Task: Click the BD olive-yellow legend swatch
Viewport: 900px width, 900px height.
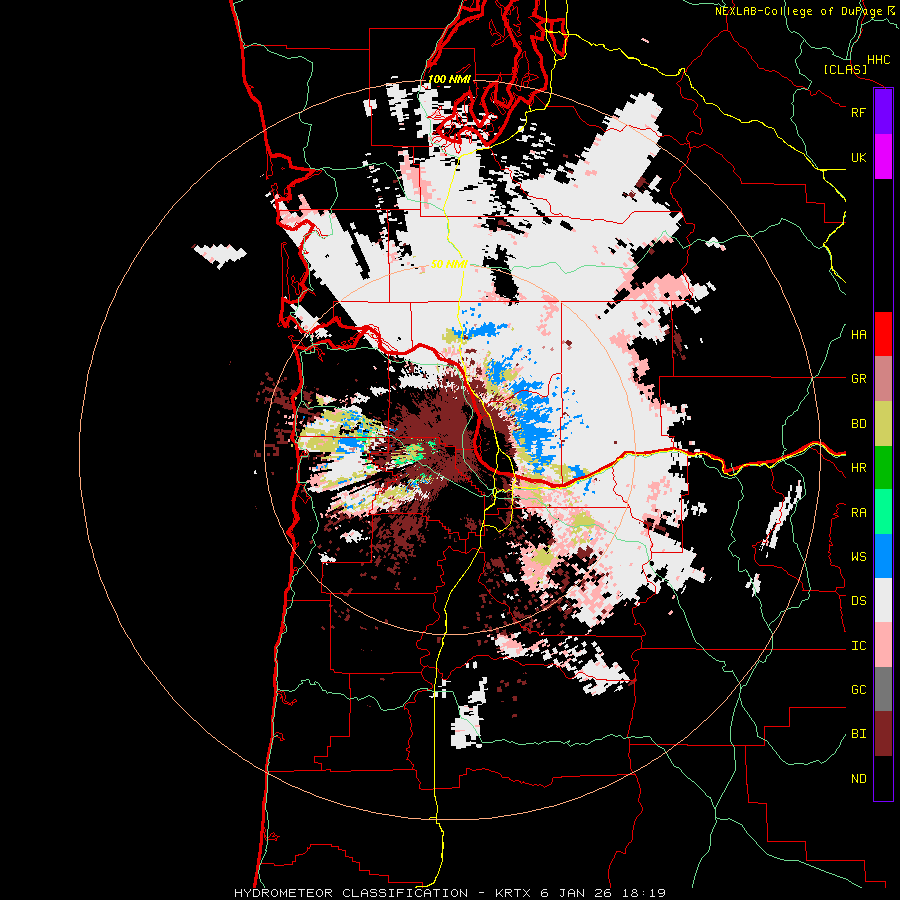Action: click(x=883, y=424)
